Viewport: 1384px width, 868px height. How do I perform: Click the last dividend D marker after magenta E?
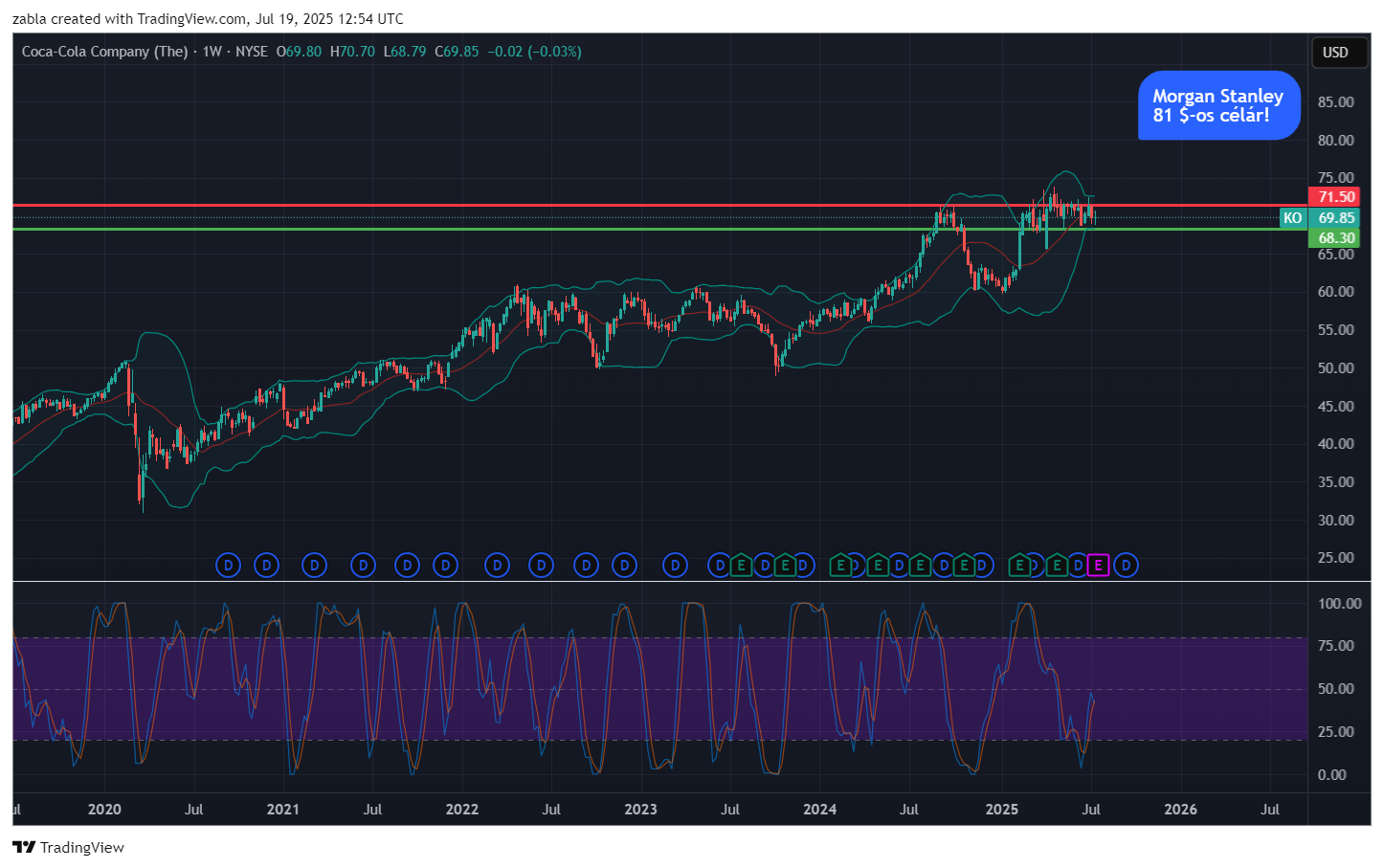[1126, 566]
